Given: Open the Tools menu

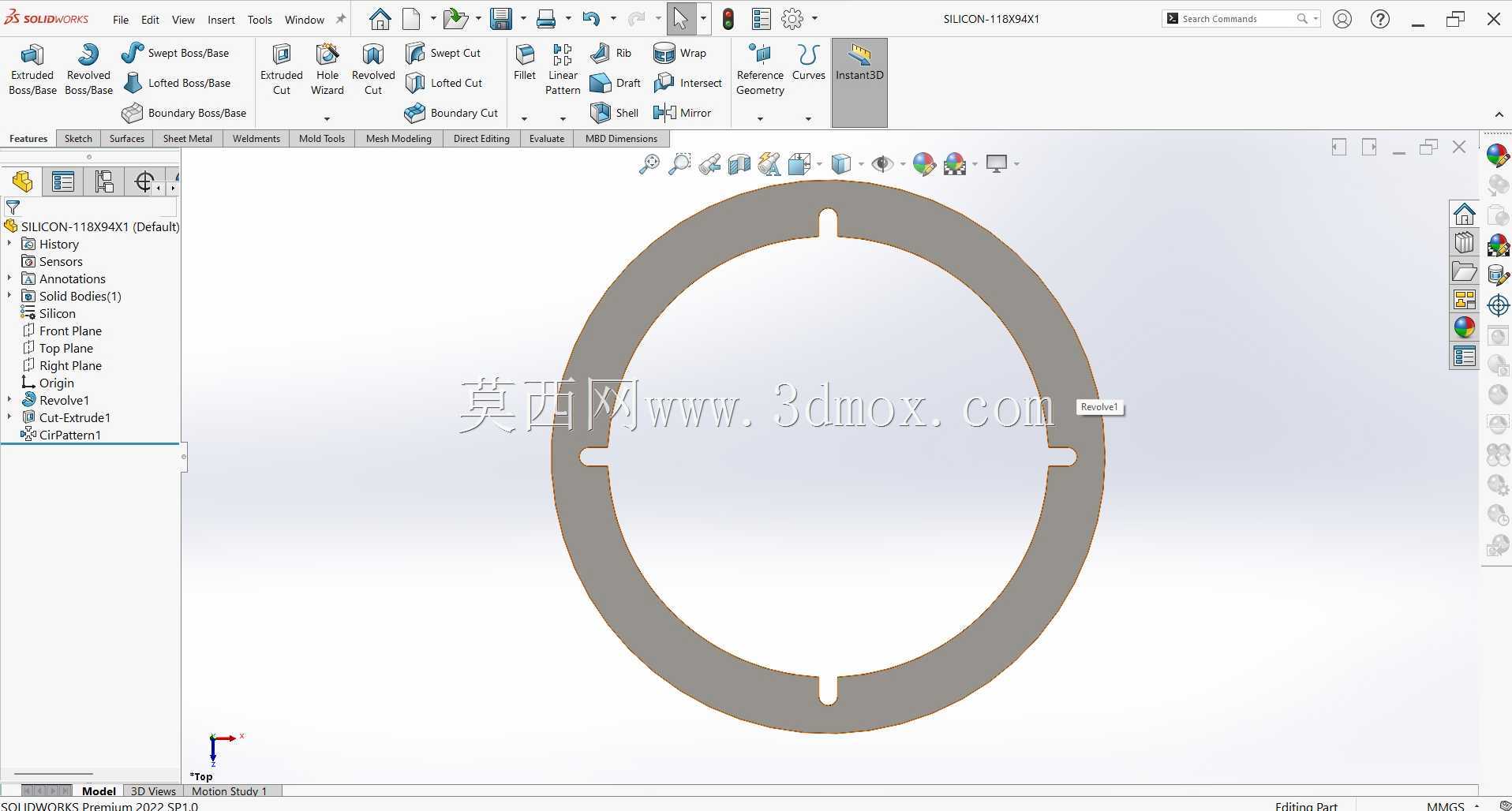Looking at the screenshot, I should point(260,20).
